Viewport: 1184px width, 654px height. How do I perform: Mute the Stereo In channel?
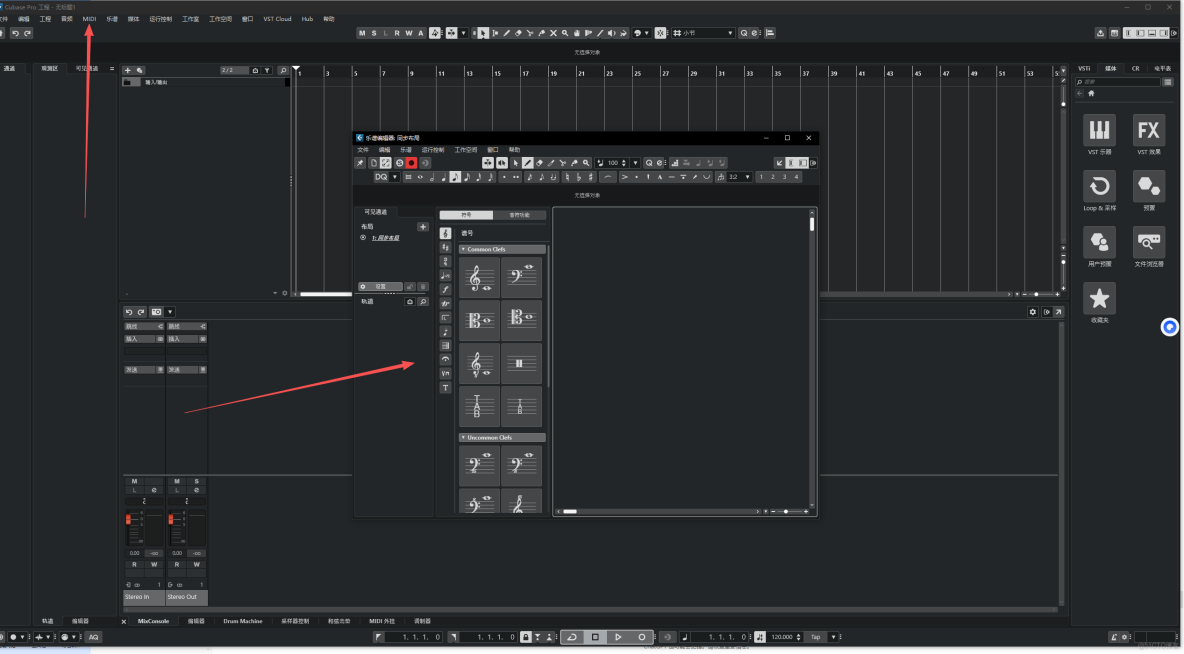point(134,481)
